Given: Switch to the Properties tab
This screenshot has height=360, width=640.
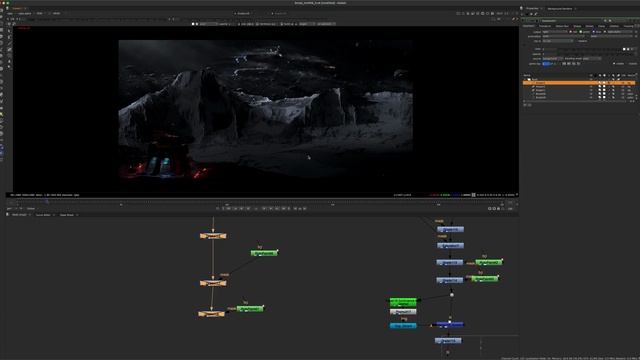Looking at the screenshot, I should coord(532,8).
